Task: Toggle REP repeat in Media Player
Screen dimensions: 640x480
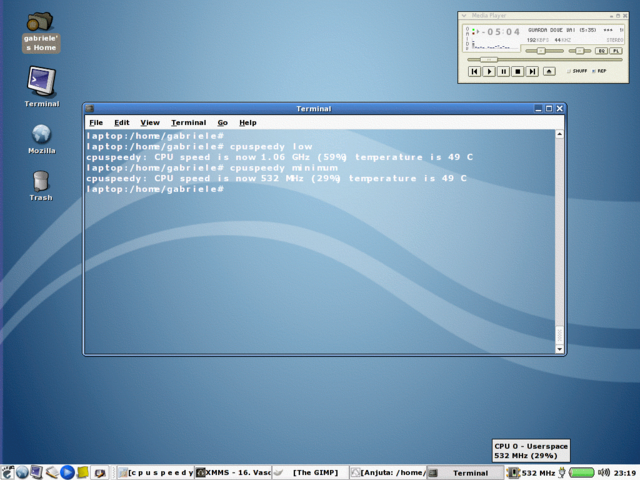Action: coord(599,71)
